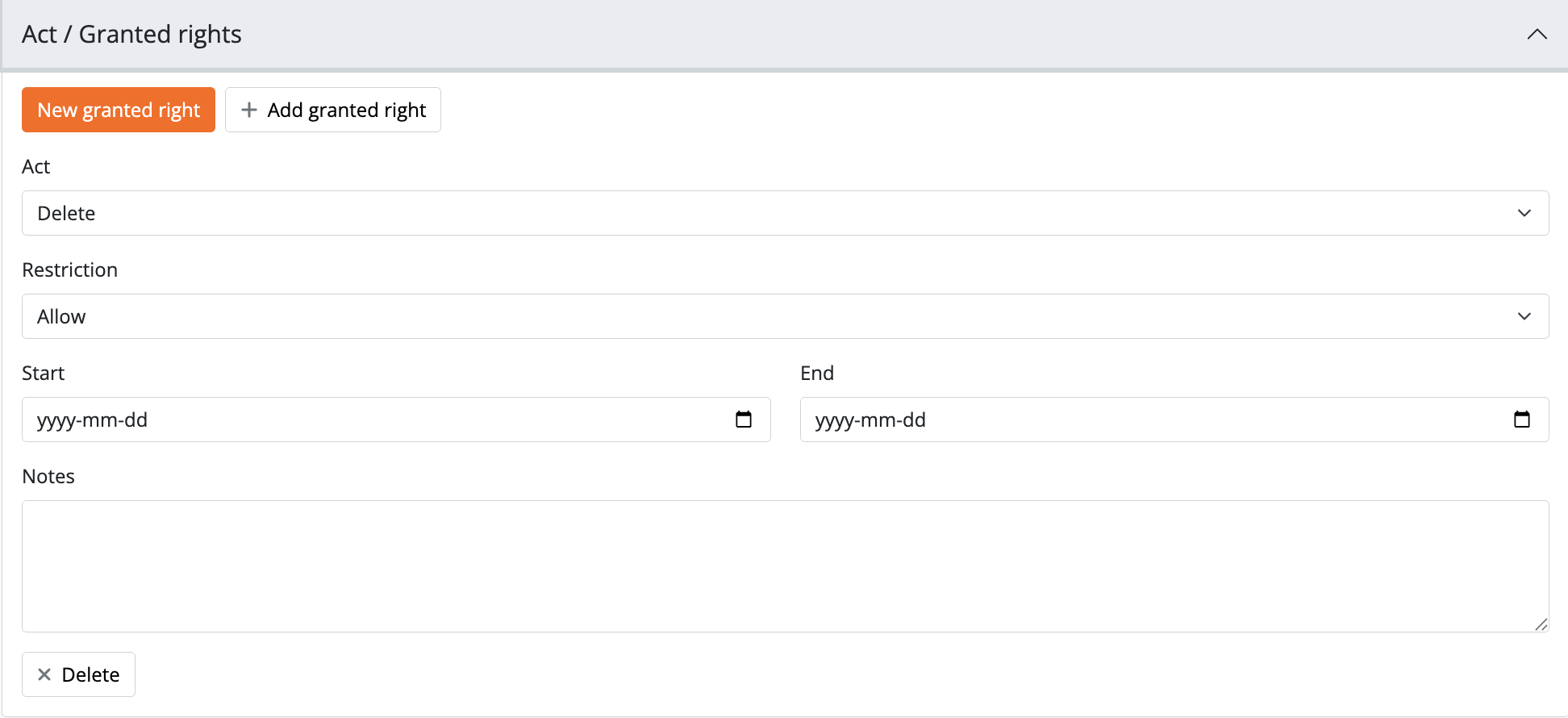Click the X icon on the Delete button
Screen dimensions: 1568x718
(44, 674)
